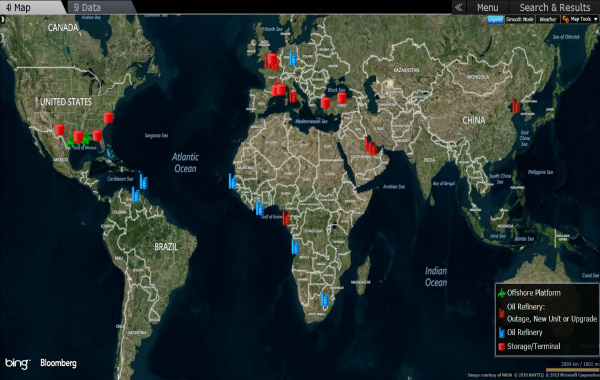Screen dimensions: 600x380
Task: Enable Smooth Mode
Action: click(x=520, y=19)
